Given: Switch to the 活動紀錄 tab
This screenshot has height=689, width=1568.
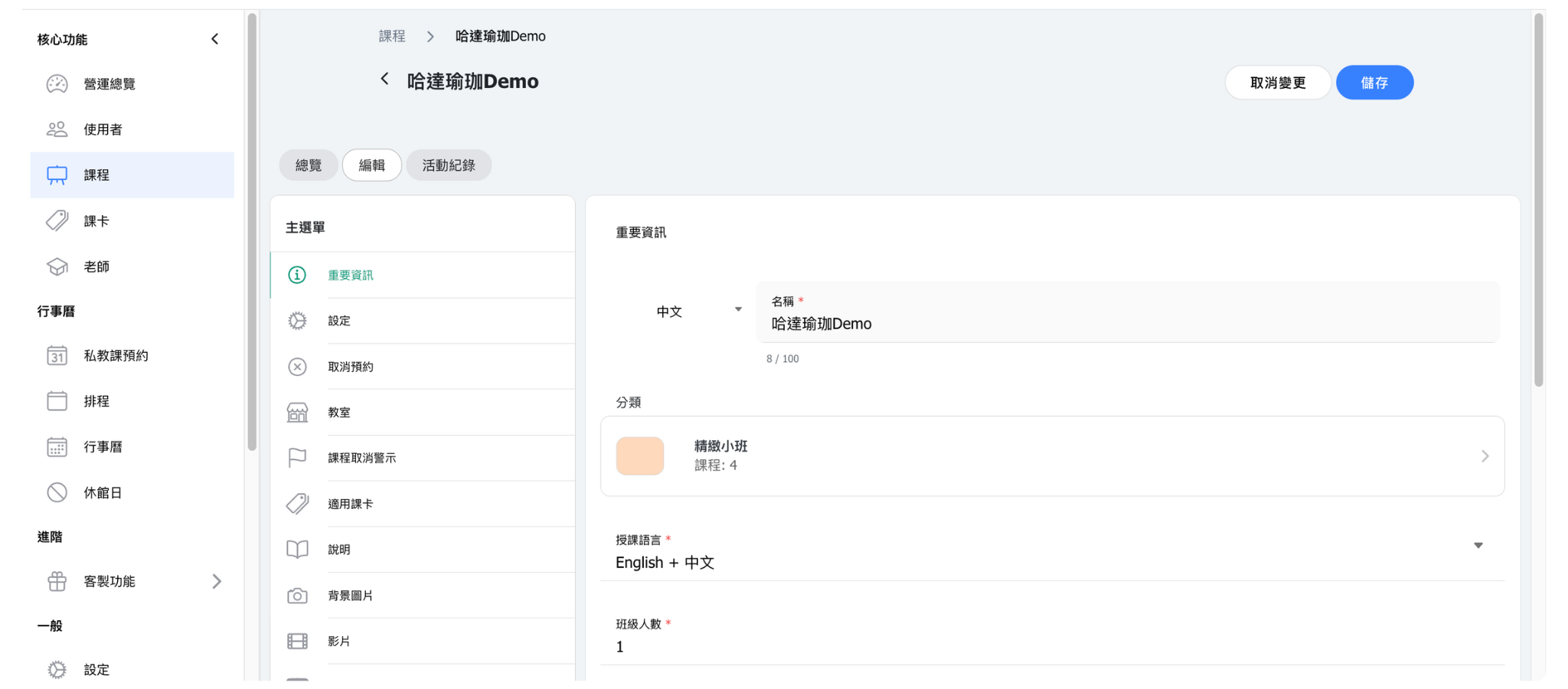Looking at the screenshot, I should coord(449,165).
